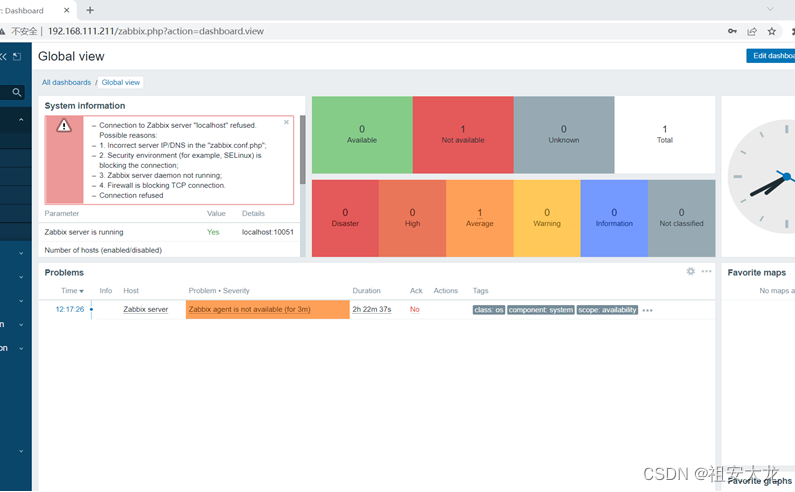Viewport: 795px width, 492px height.
Task: Click the Information severity tile
Action: tap(614, 218)
